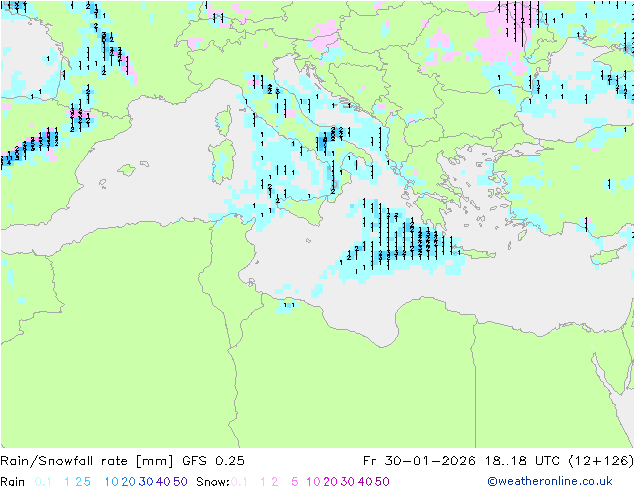Screen dimensions: 634x490
Task: Click the Snow legend value 0.1
Action: tap(239, 482)
